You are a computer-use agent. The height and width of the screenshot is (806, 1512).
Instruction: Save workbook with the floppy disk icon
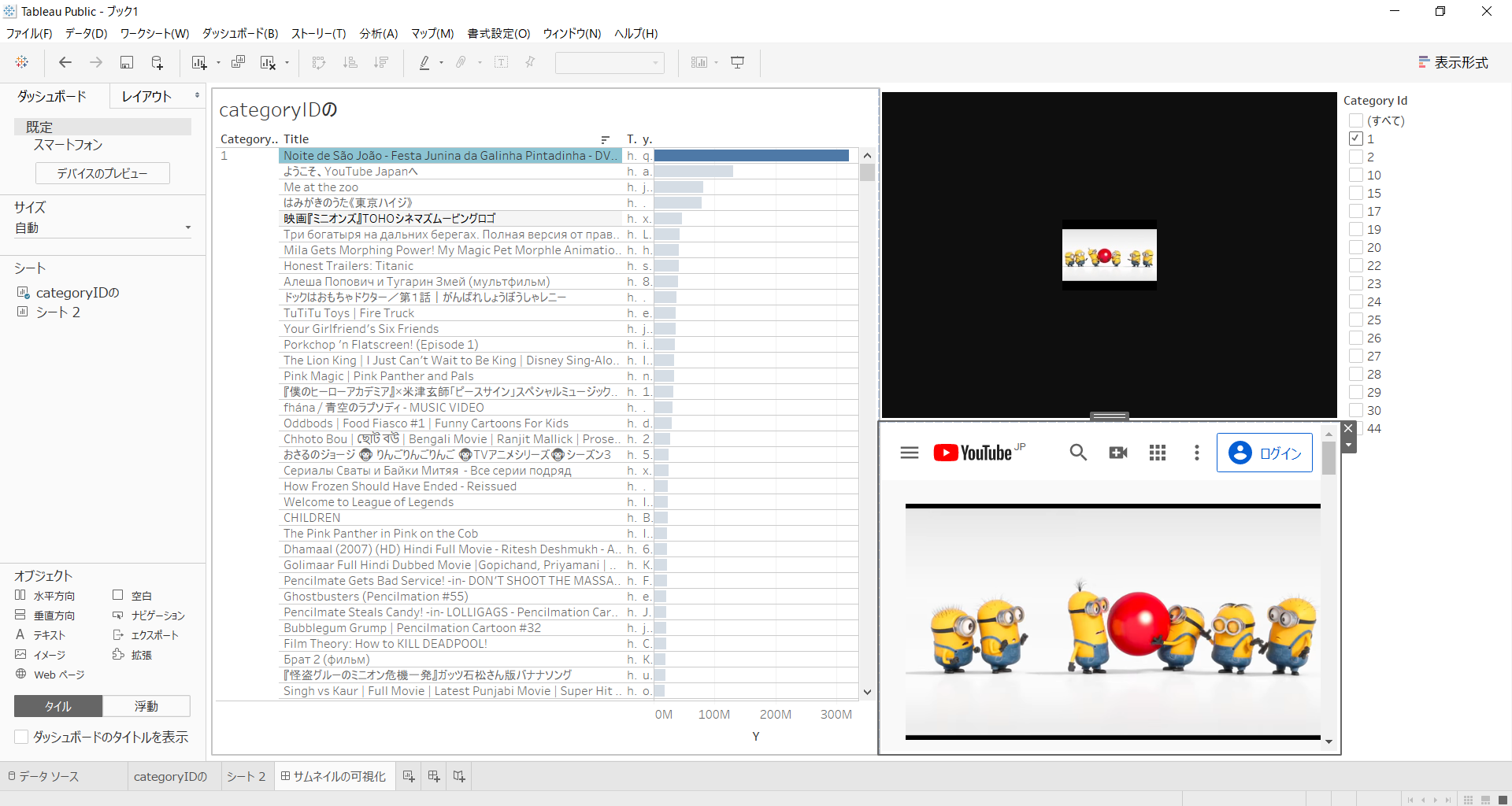click(126, 62)
